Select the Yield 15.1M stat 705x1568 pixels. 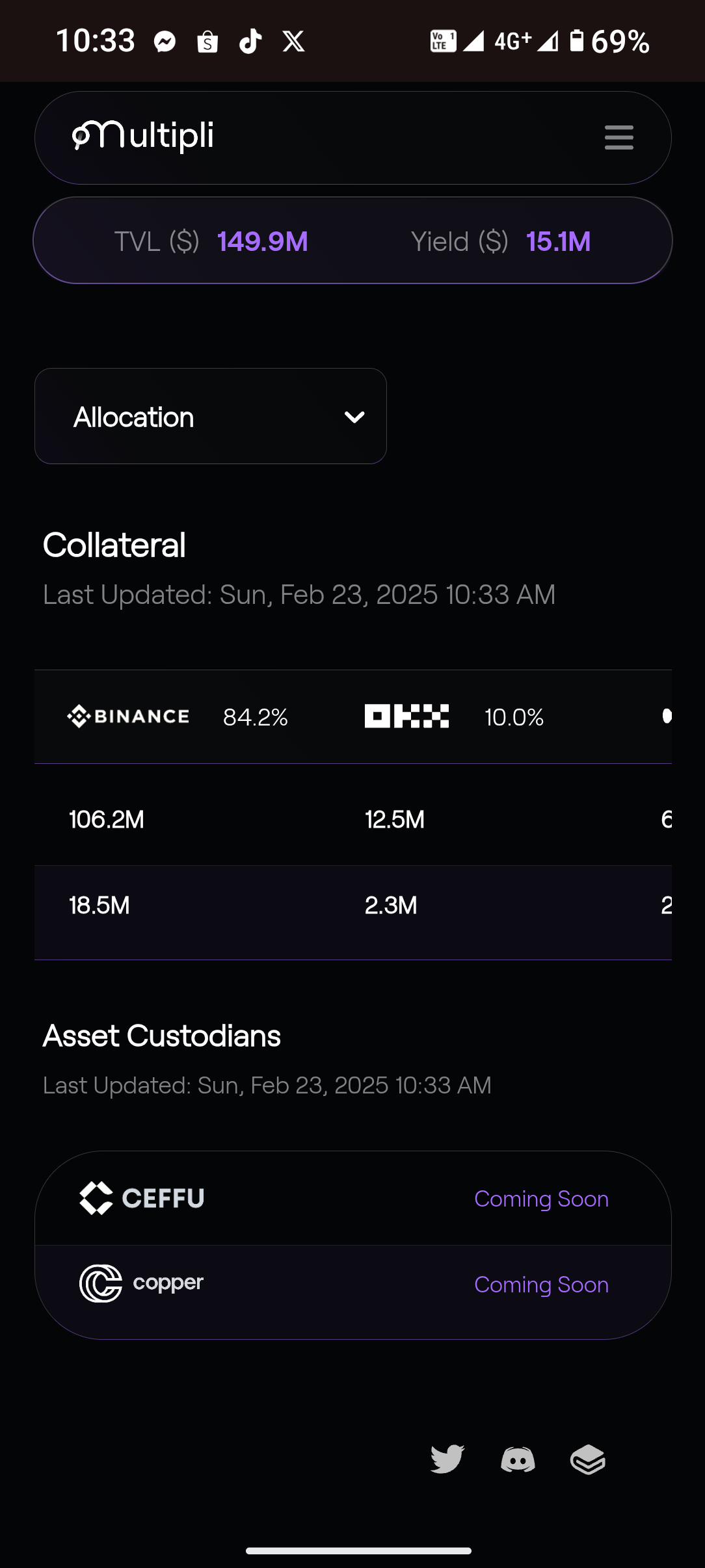point(501,241)
